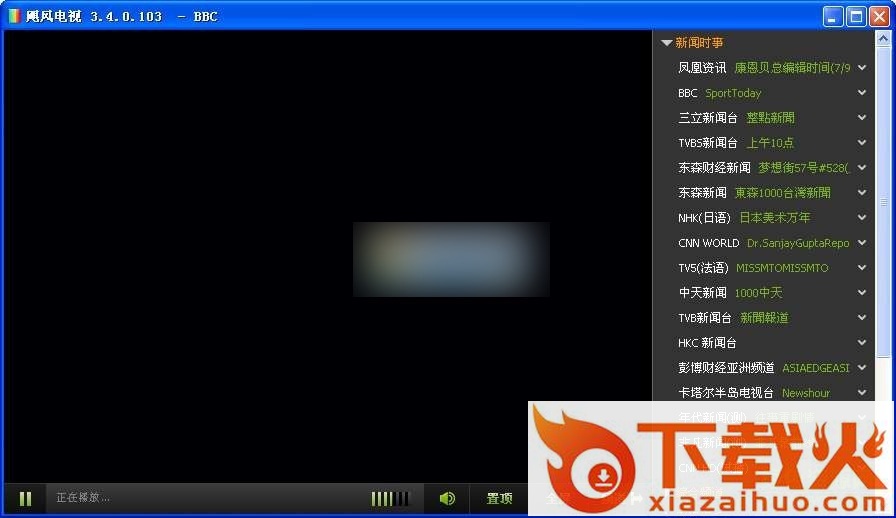
Task: Click the Newshour program label
Action: click(x=806, y=393)
